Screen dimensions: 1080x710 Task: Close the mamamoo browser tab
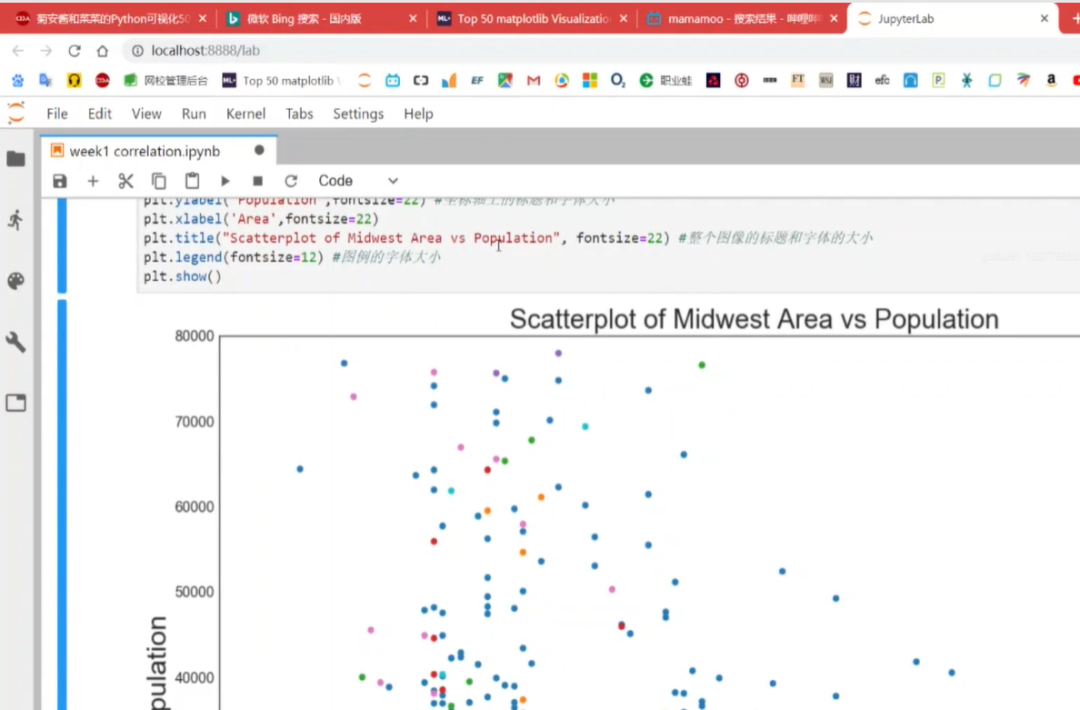coord(834,19)
